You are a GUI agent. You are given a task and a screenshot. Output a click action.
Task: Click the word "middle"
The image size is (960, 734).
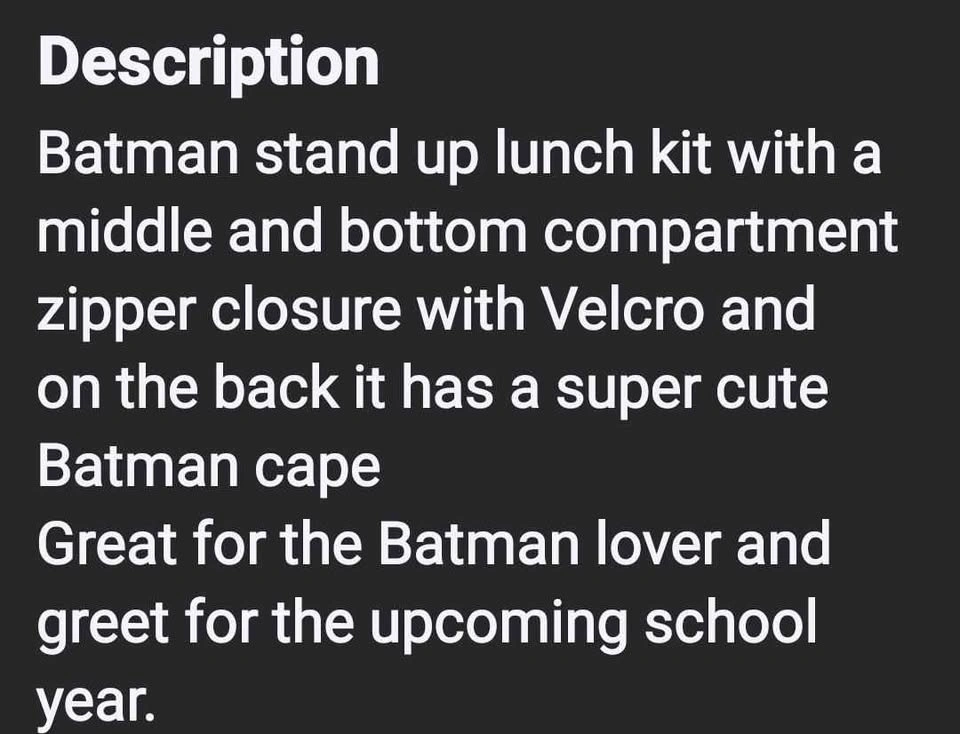[x=124, y=232]
